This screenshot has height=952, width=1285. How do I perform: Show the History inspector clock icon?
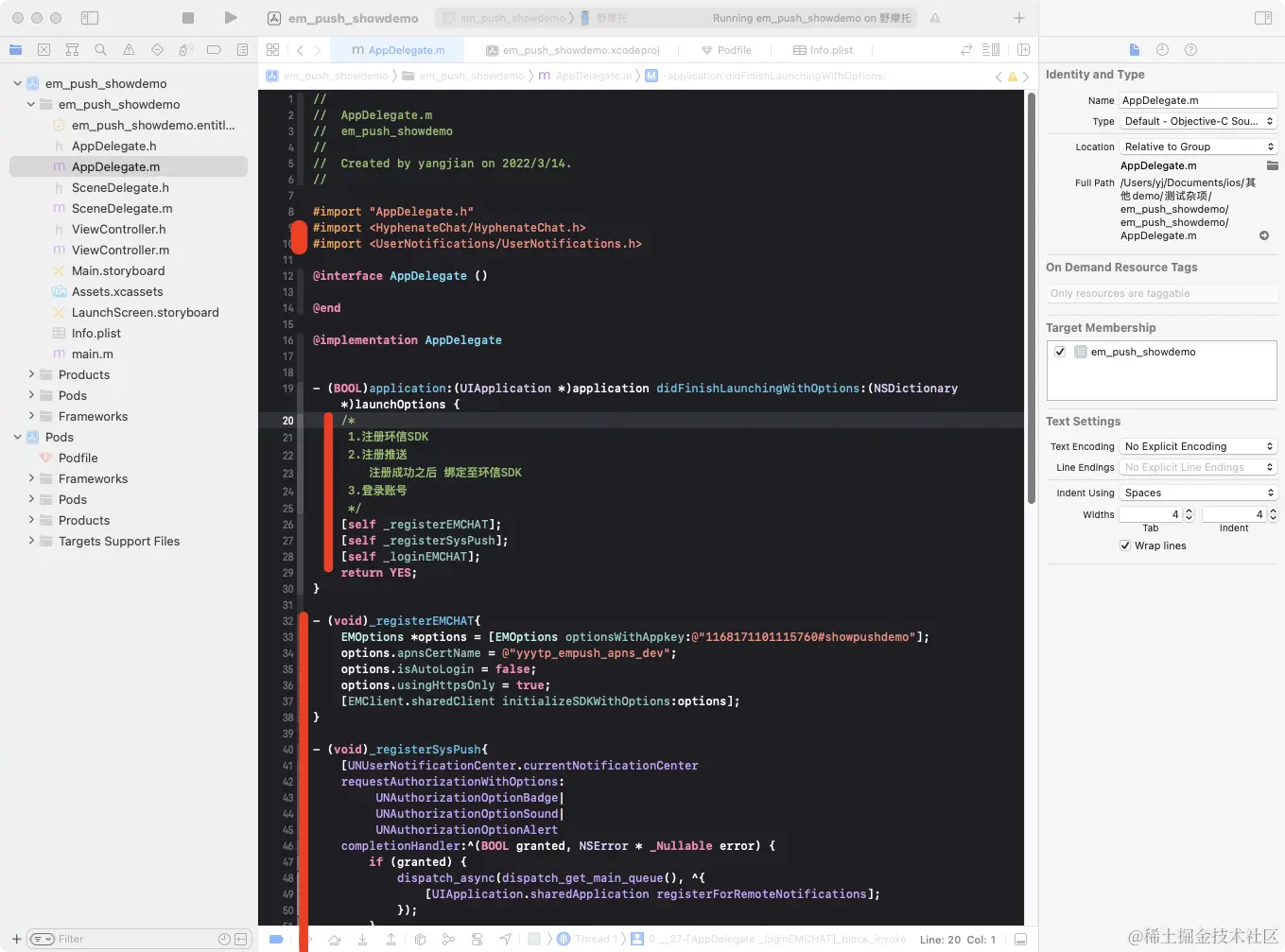(1162, 50)
